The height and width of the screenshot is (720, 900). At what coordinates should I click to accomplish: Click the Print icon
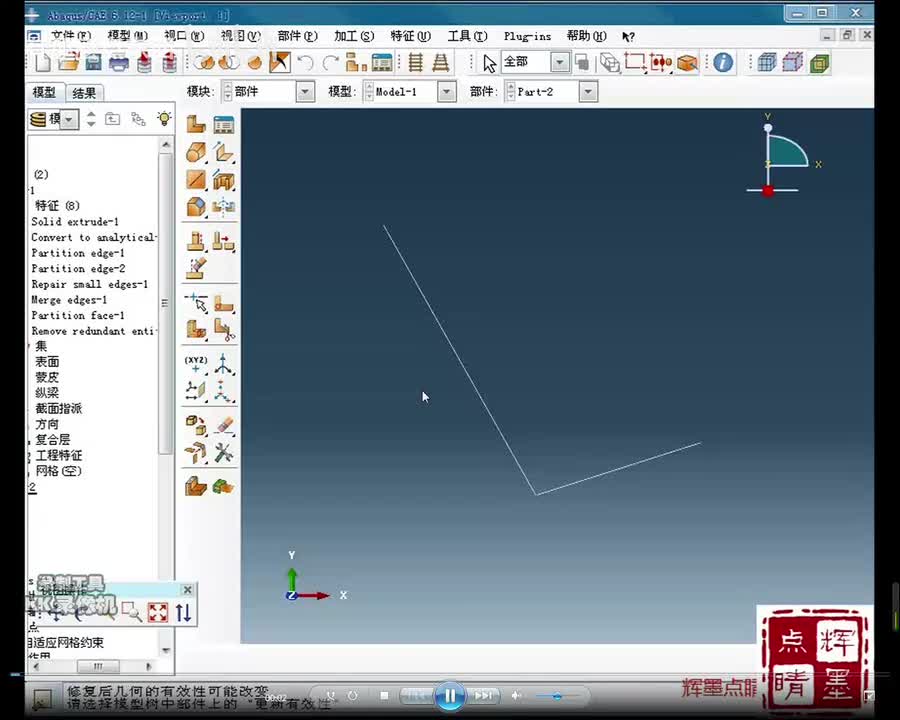[119, 62]
